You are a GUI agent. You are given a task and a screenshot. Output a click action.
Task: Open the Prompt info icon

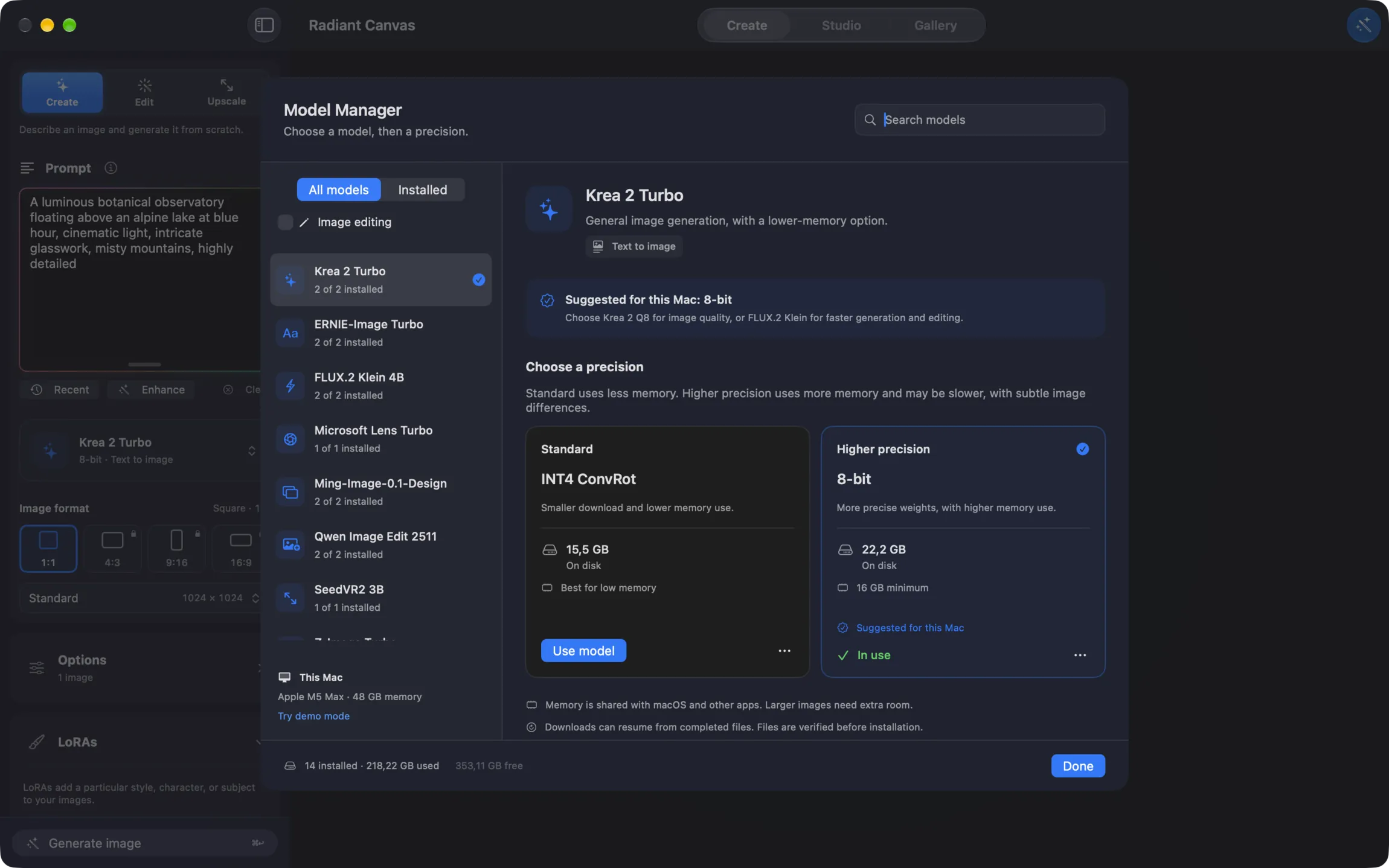pos(111,168)
